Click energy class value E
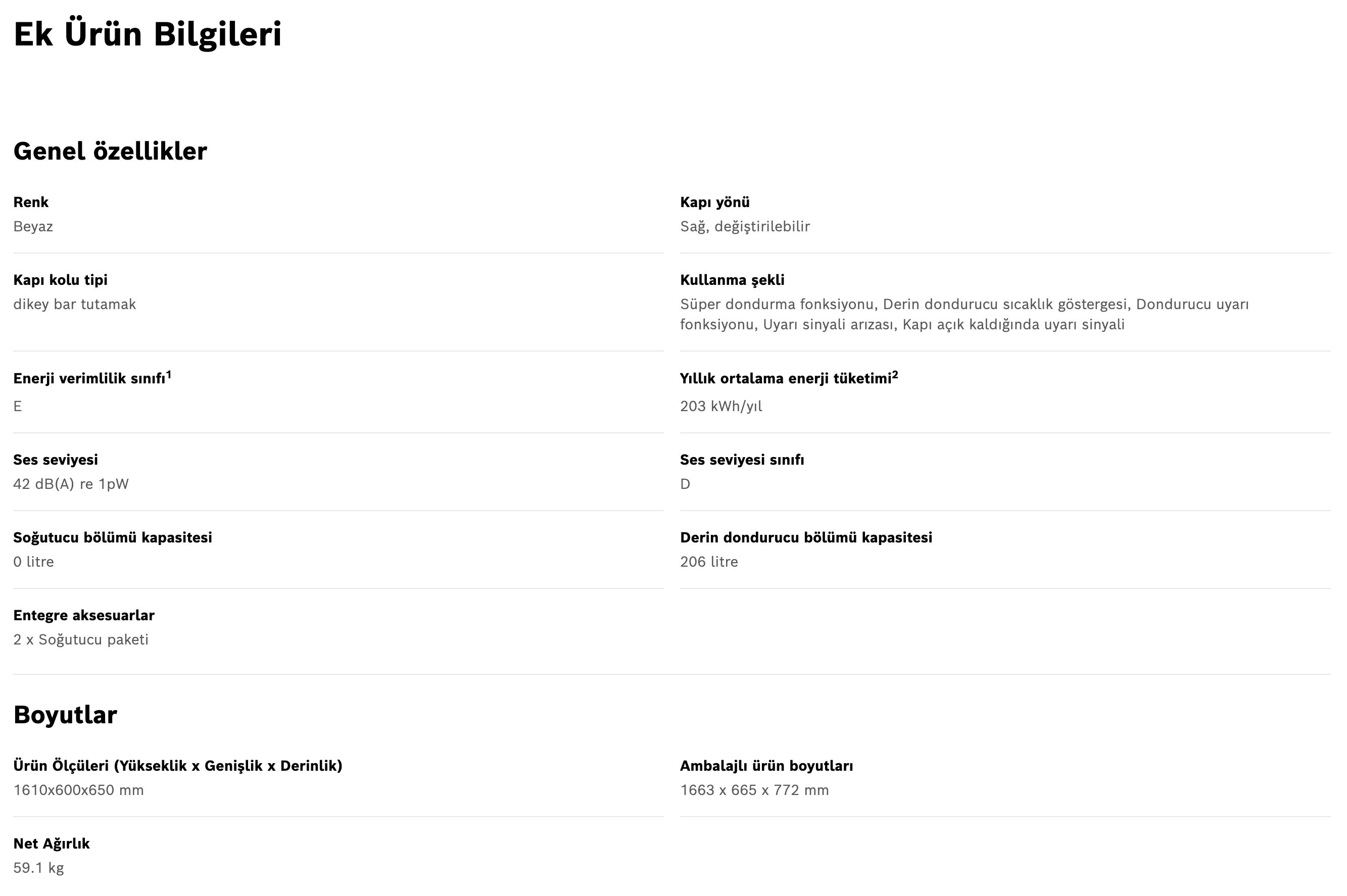 pyautogui.click(x=17, y=406)
